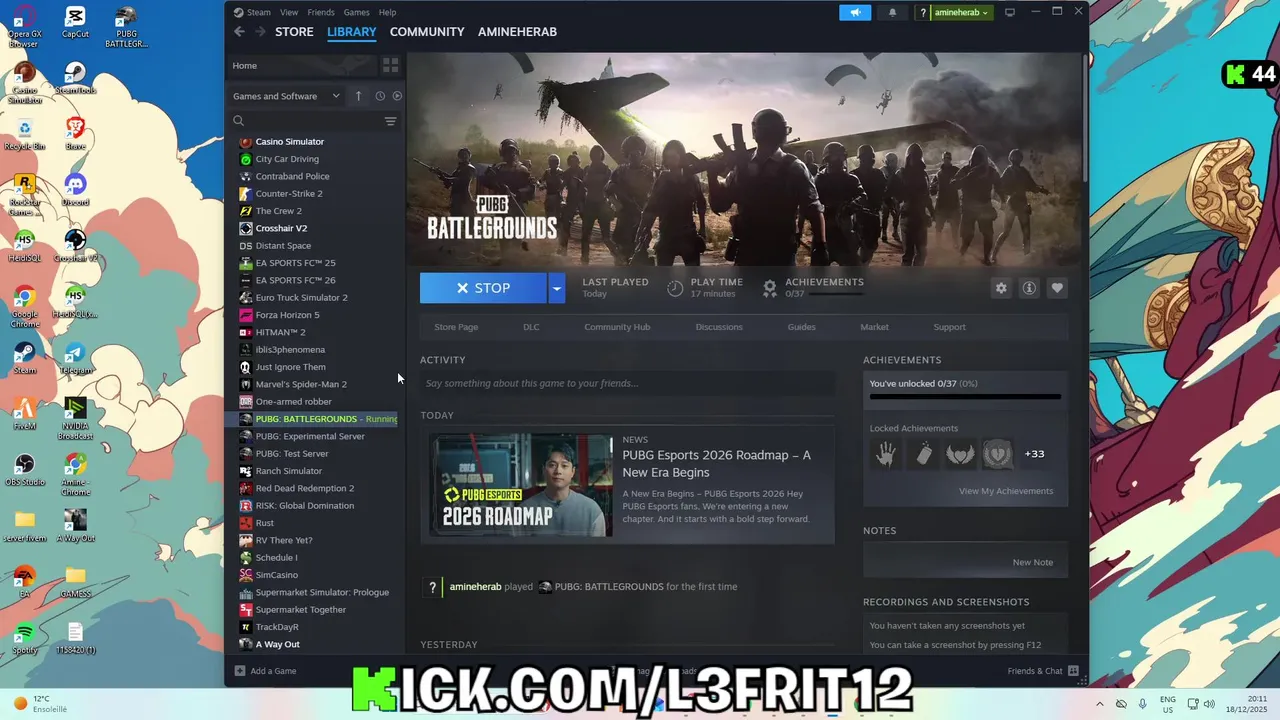
Task: Open PUBG Esports 2026 Roadmap news thumbnail
Action: (522, 486)
